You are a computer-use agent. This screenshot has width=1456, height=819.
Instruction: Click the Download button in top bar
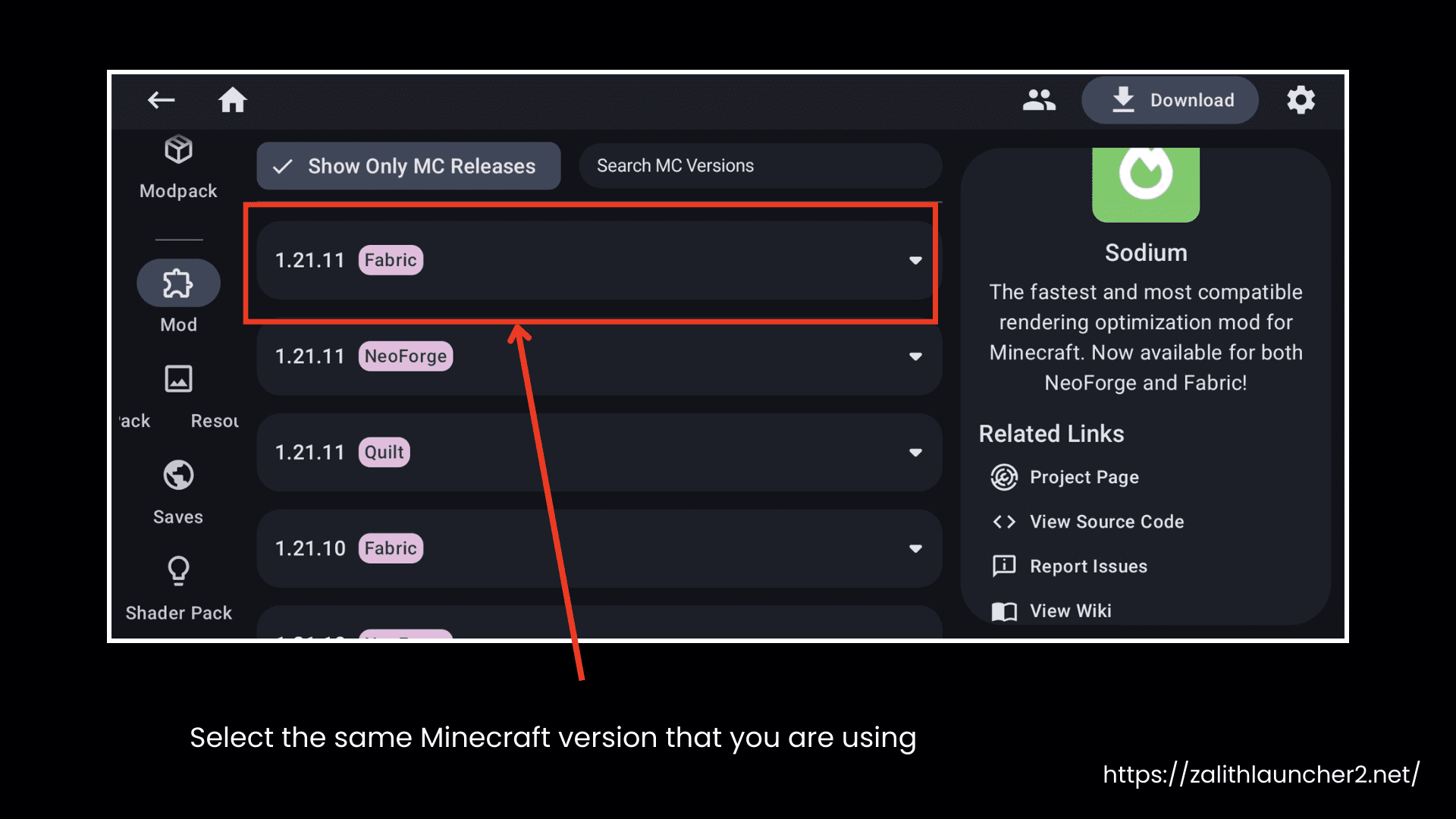1170,100
